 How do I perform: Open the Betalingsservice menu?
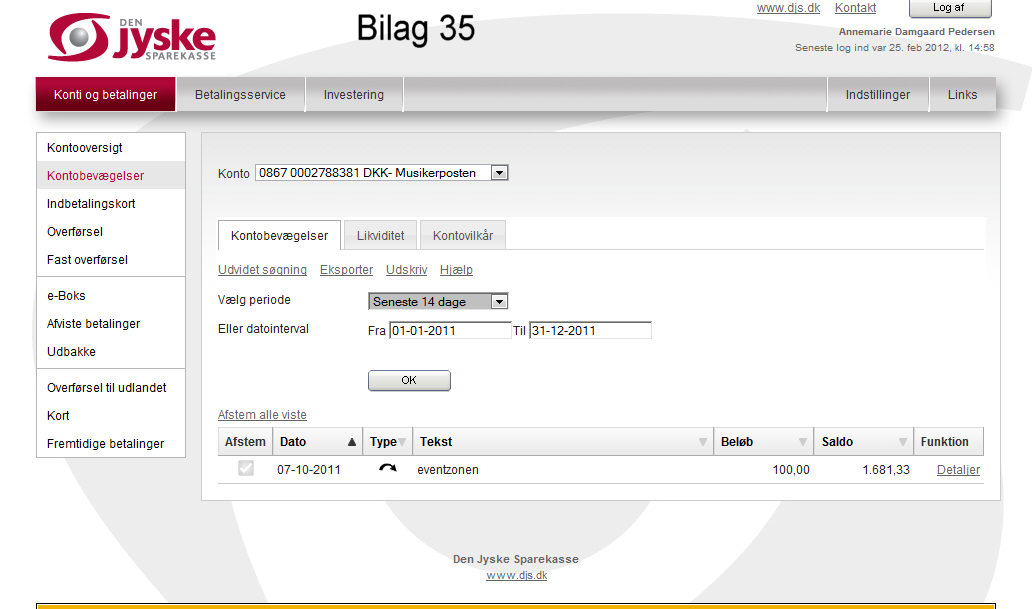240,94
